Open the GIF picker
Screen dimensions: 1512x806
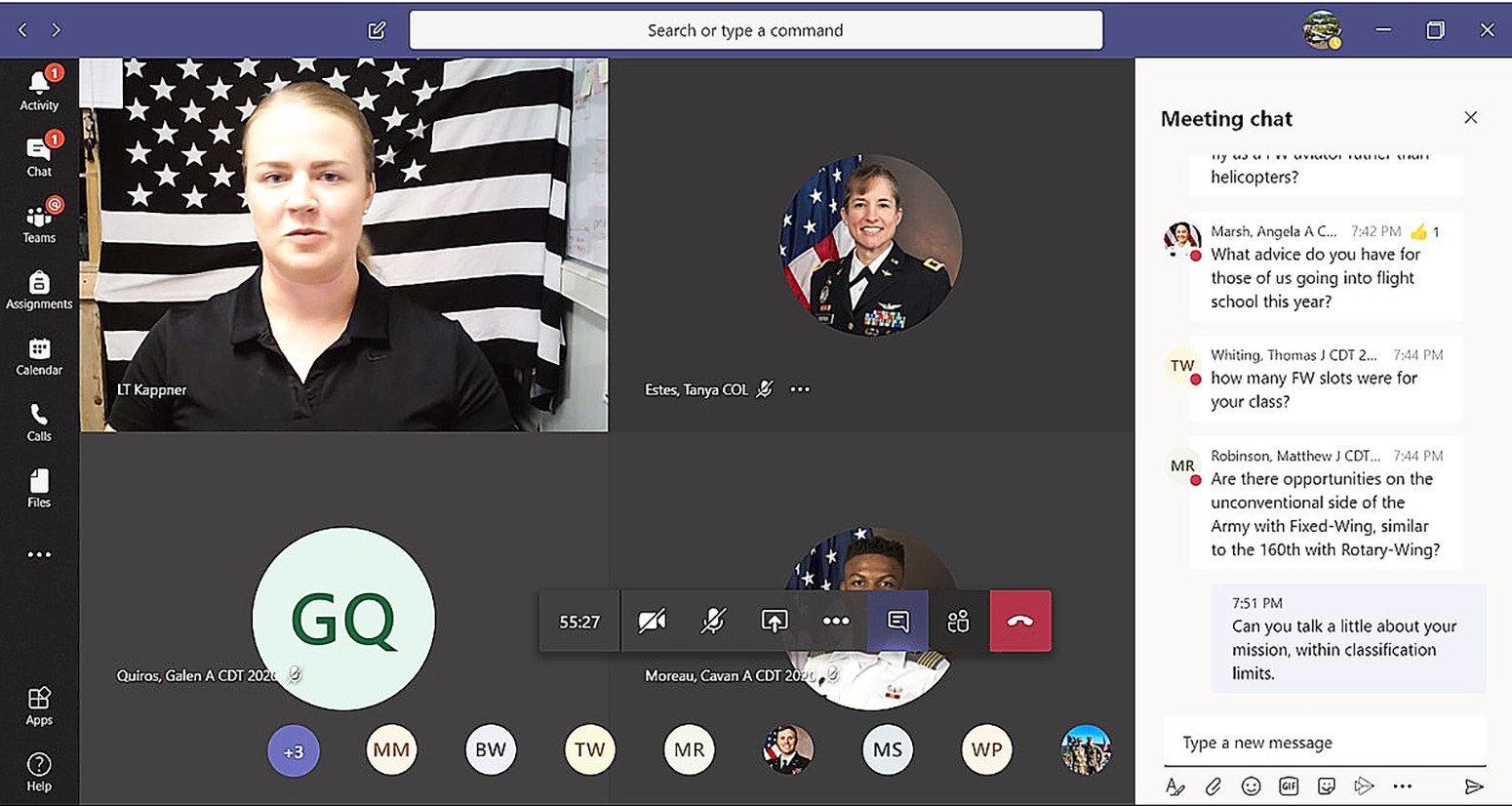click(1289, 786)
